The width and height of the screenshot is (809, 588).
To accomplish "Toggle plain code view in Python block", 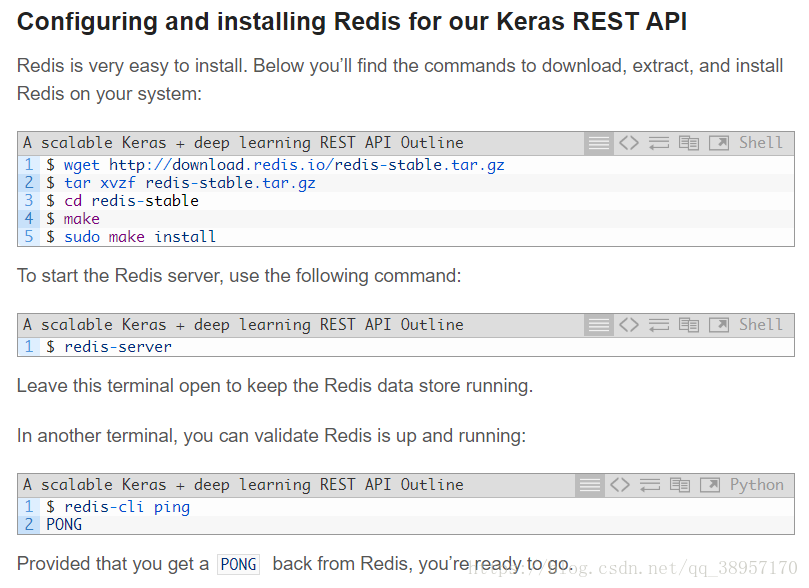I will 620,485.
